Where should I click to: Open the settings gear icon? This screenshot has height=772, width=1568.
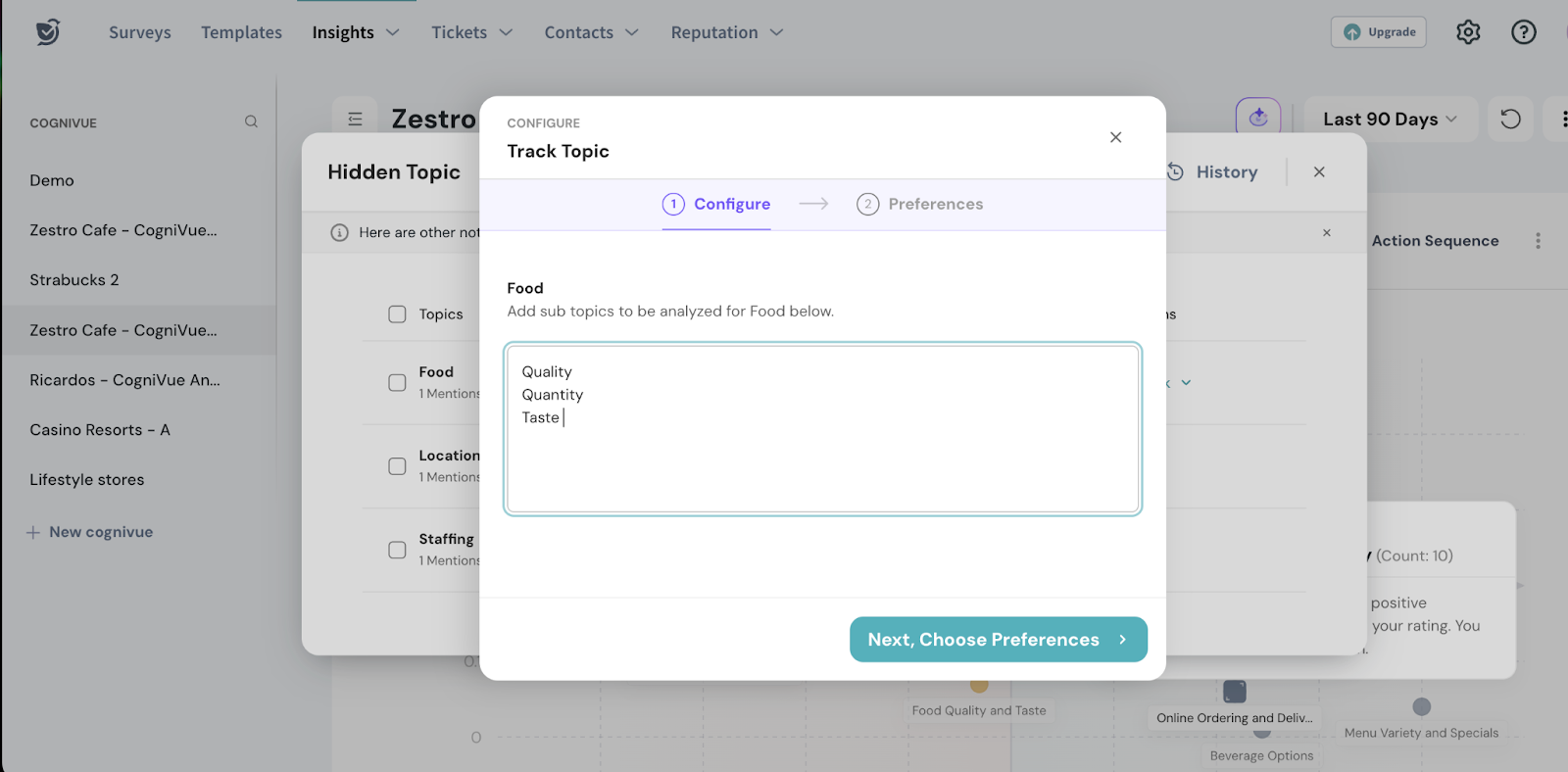coord(1468,32)
